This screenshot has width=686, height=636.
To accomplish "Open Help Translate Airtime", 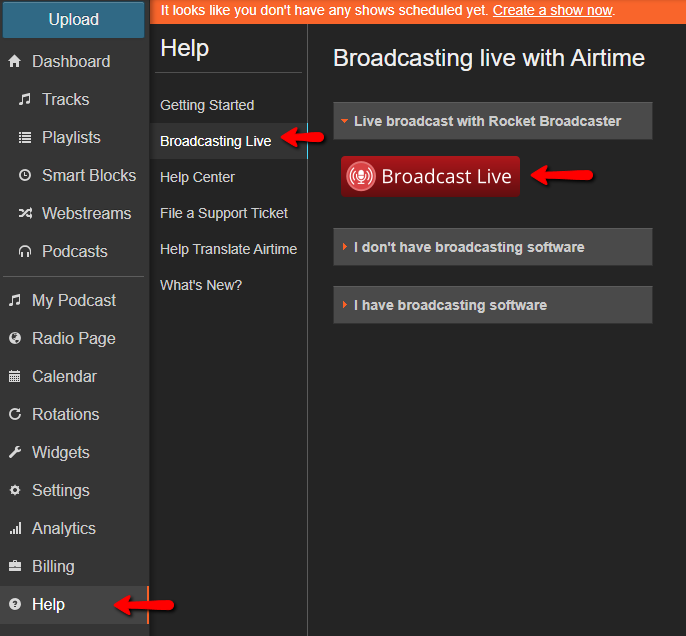I will (x=228, y=249).
